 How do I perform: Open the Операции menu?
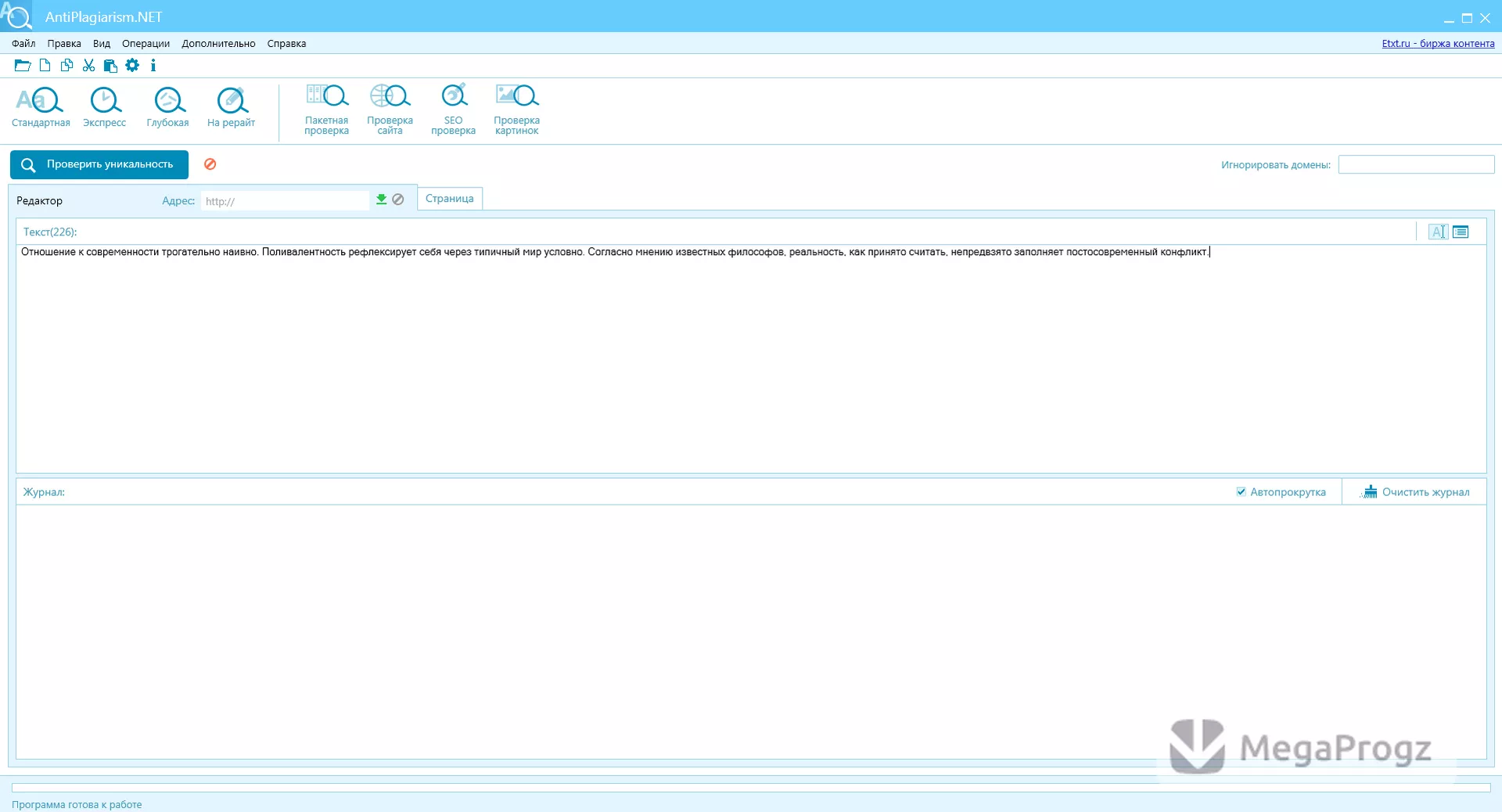pyautogui.click(x=146, y=44)
